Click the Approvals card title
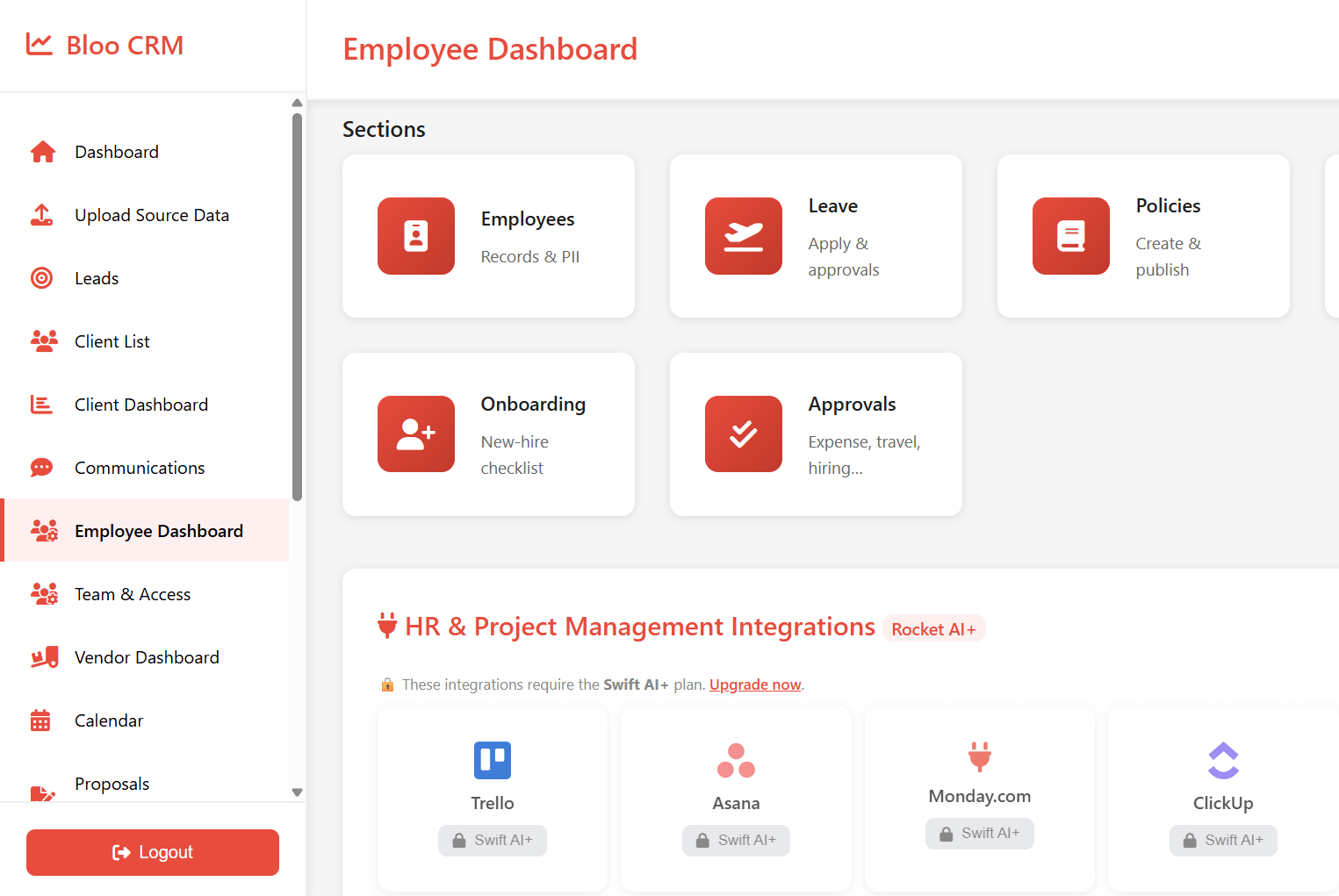This screenshot has width=1339, height=896. [852, 405]
